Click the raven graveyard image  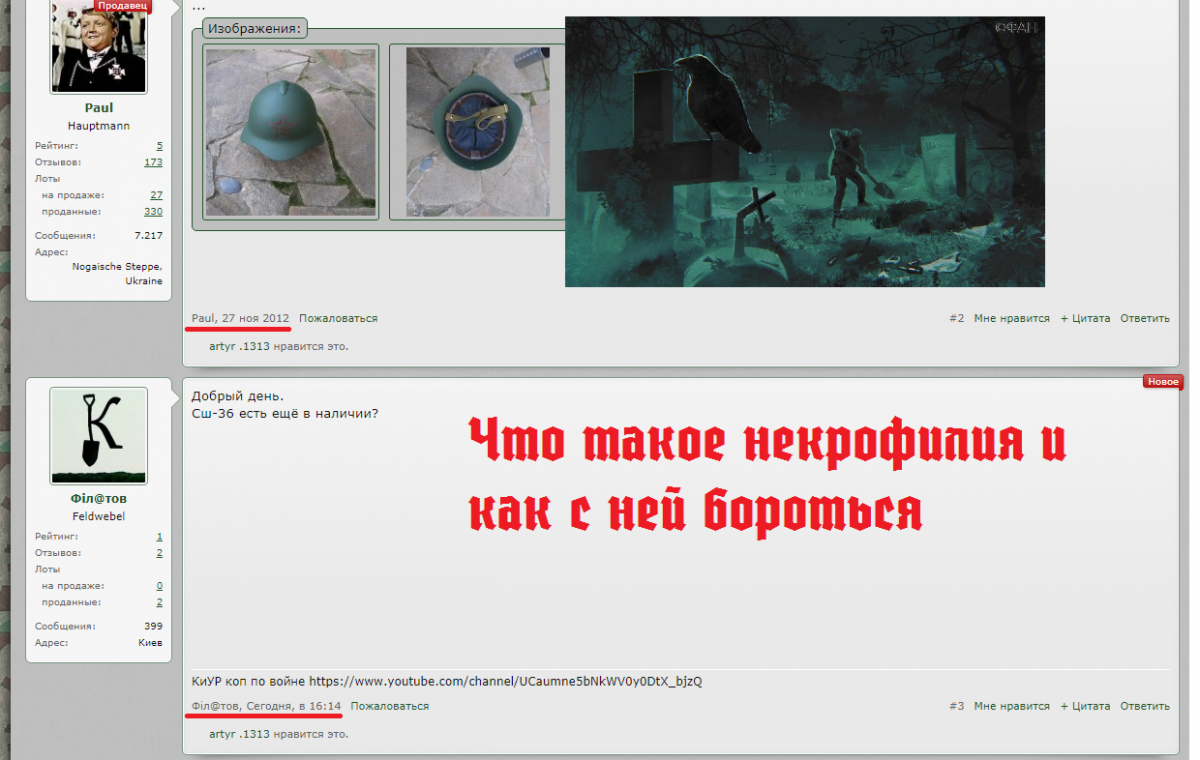click(x=805, y=152)
